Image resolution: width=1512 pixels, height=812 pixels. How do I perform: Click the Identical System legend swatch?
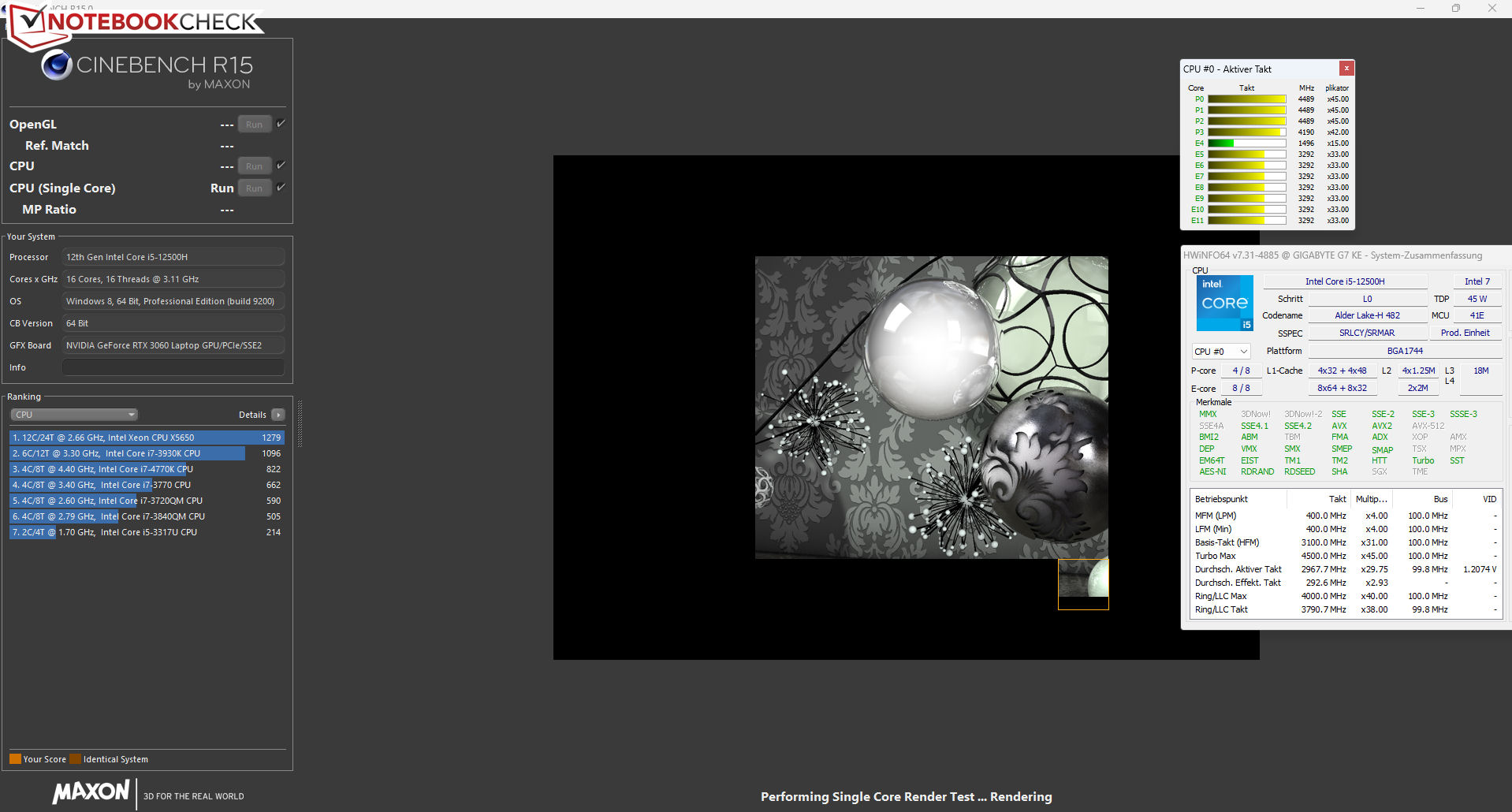point(76,759)
